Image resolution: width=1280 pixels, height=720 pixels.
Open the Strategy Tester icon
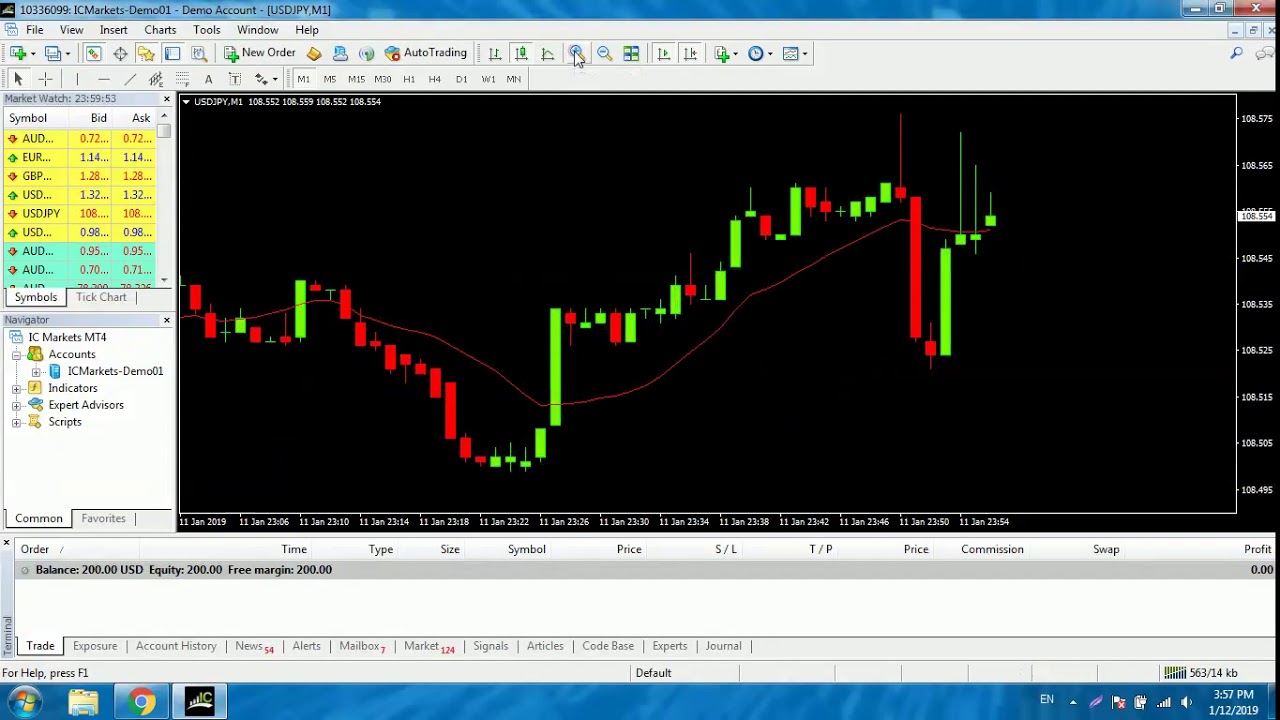(199, 53)
